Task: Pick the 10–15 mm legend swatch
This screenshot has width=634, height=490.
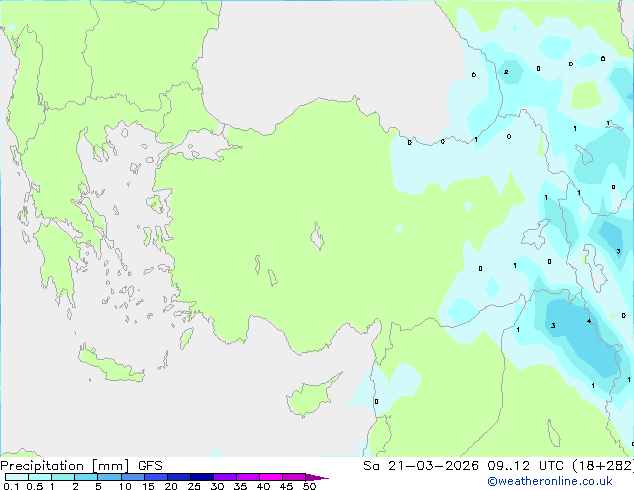Action: (x=132, y=477)
